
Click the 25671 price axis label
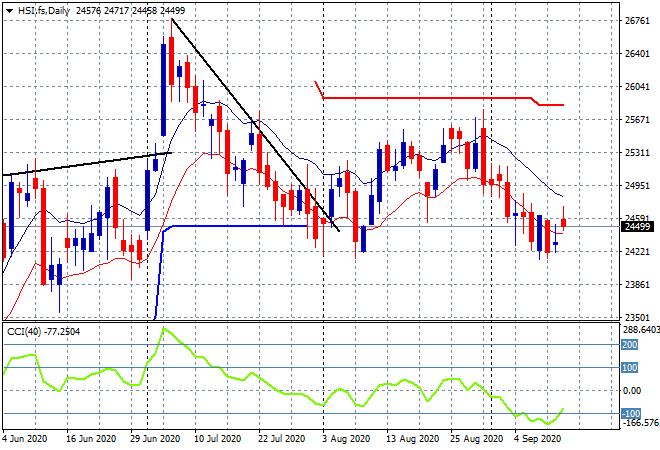(x=637, y=120)
